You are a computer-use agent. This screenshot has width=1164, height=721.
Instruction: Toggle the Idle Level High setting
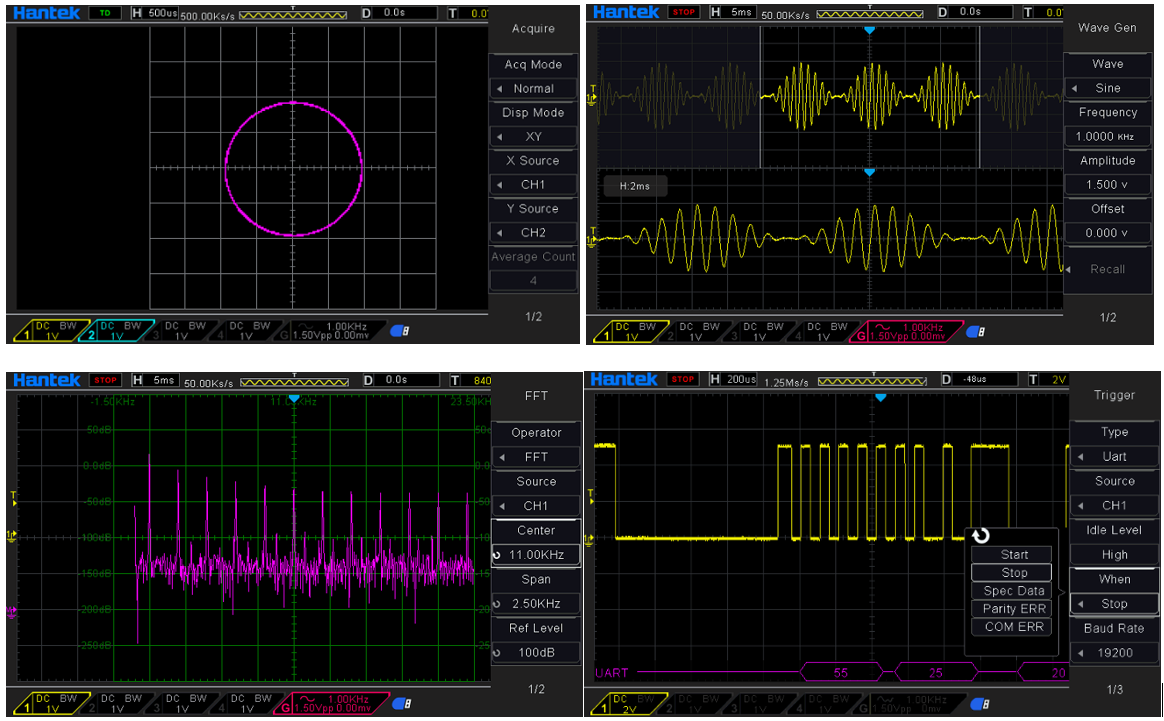[x=1114, y=555]
